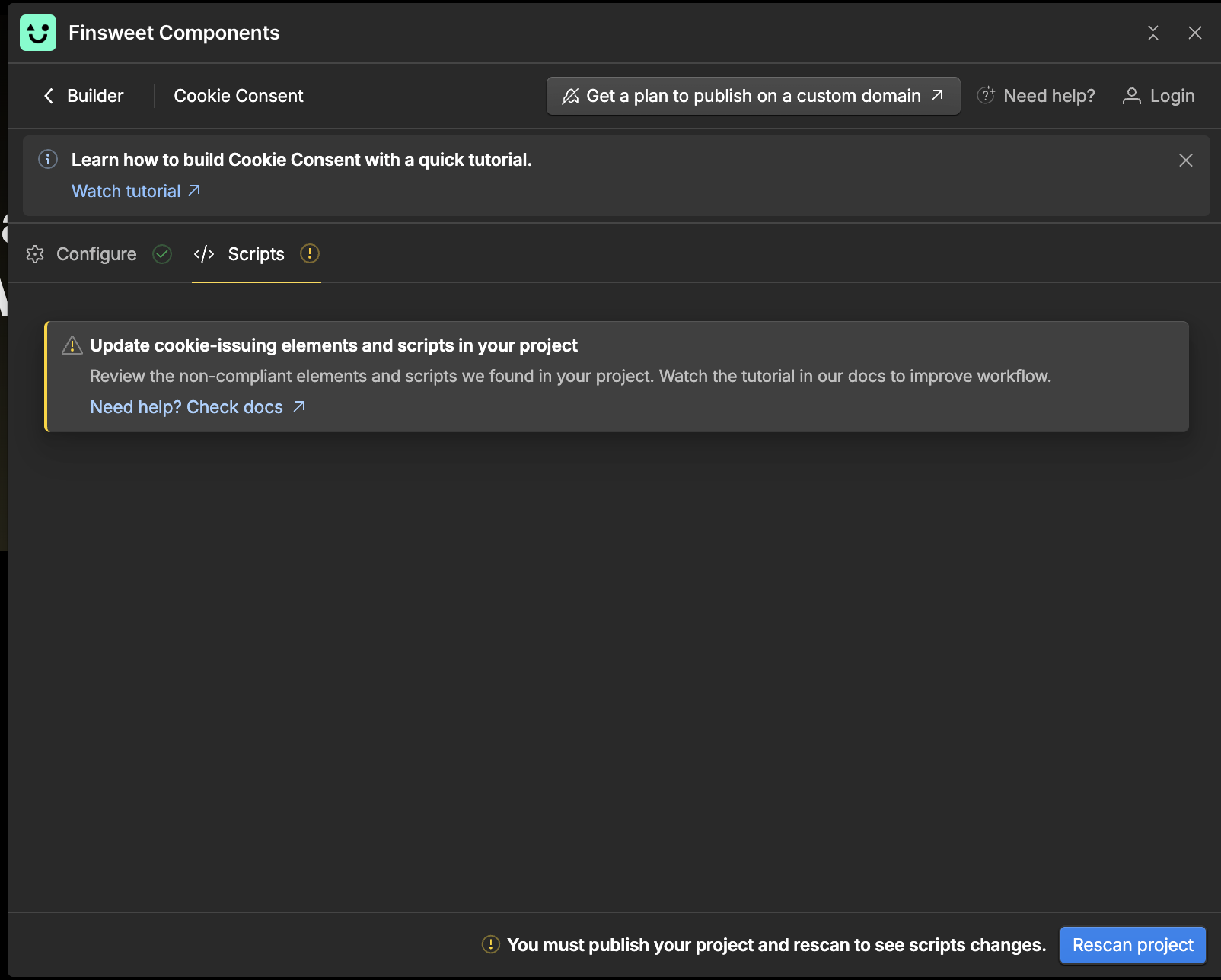The height and width of the screenshot is (980, 1221).
Task: Switch to the Configure tab
Action: (96, 254)
